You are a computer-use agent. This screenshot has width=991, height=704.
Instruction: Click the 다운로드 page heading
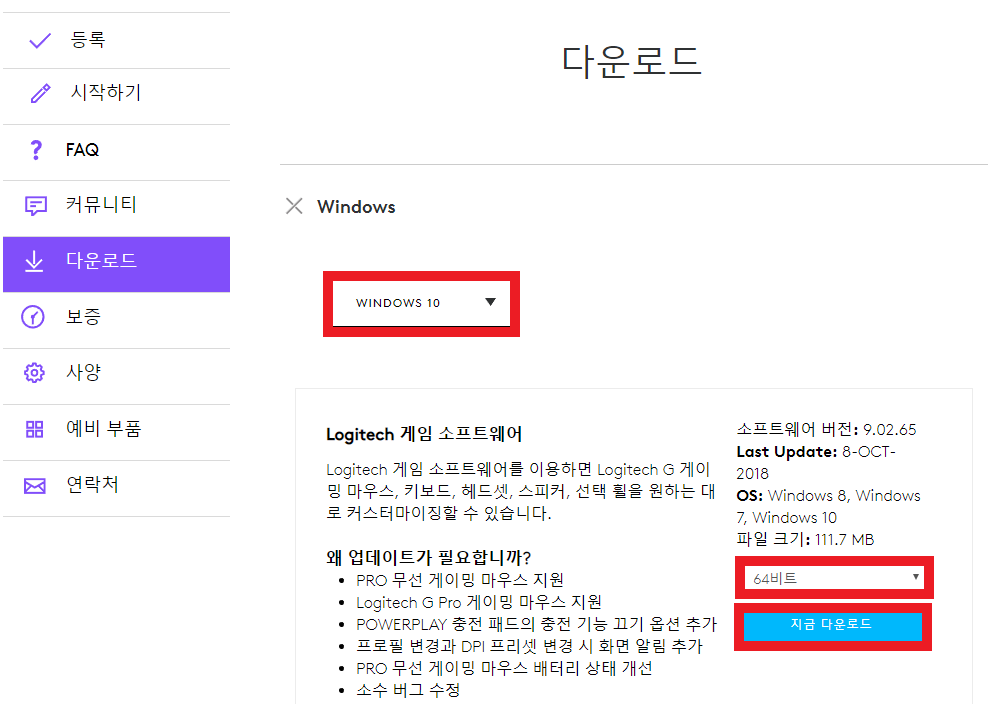632,61
